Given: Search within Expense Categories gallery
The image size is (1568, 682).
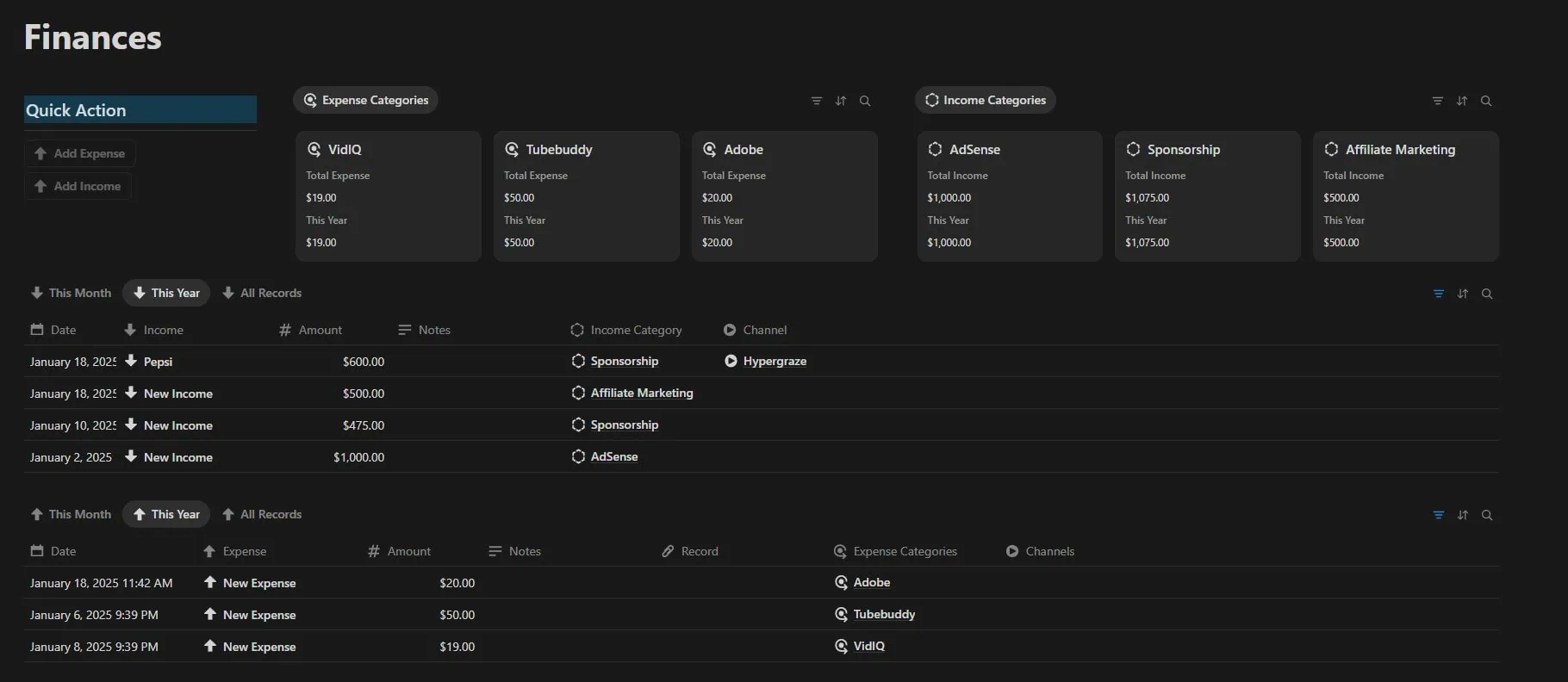Looking at the screenshot, I should point(865,101).
